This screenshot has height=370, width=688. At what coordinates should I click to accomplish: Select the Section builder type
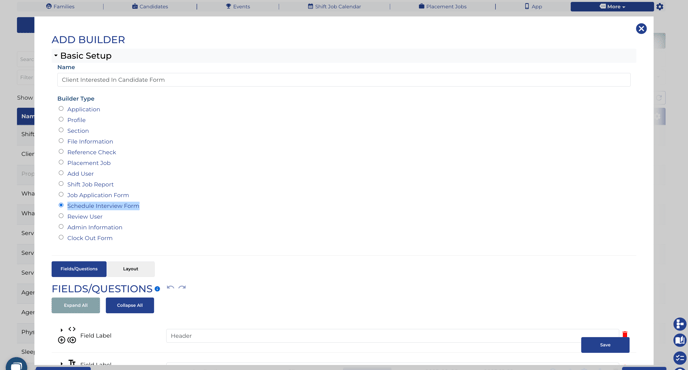tap(61, 130)
